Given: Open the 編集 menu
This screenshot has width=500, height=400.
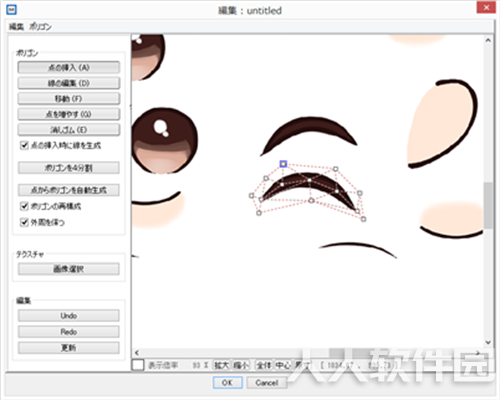Looking at the screenshot, I should (x=16, y=27).
